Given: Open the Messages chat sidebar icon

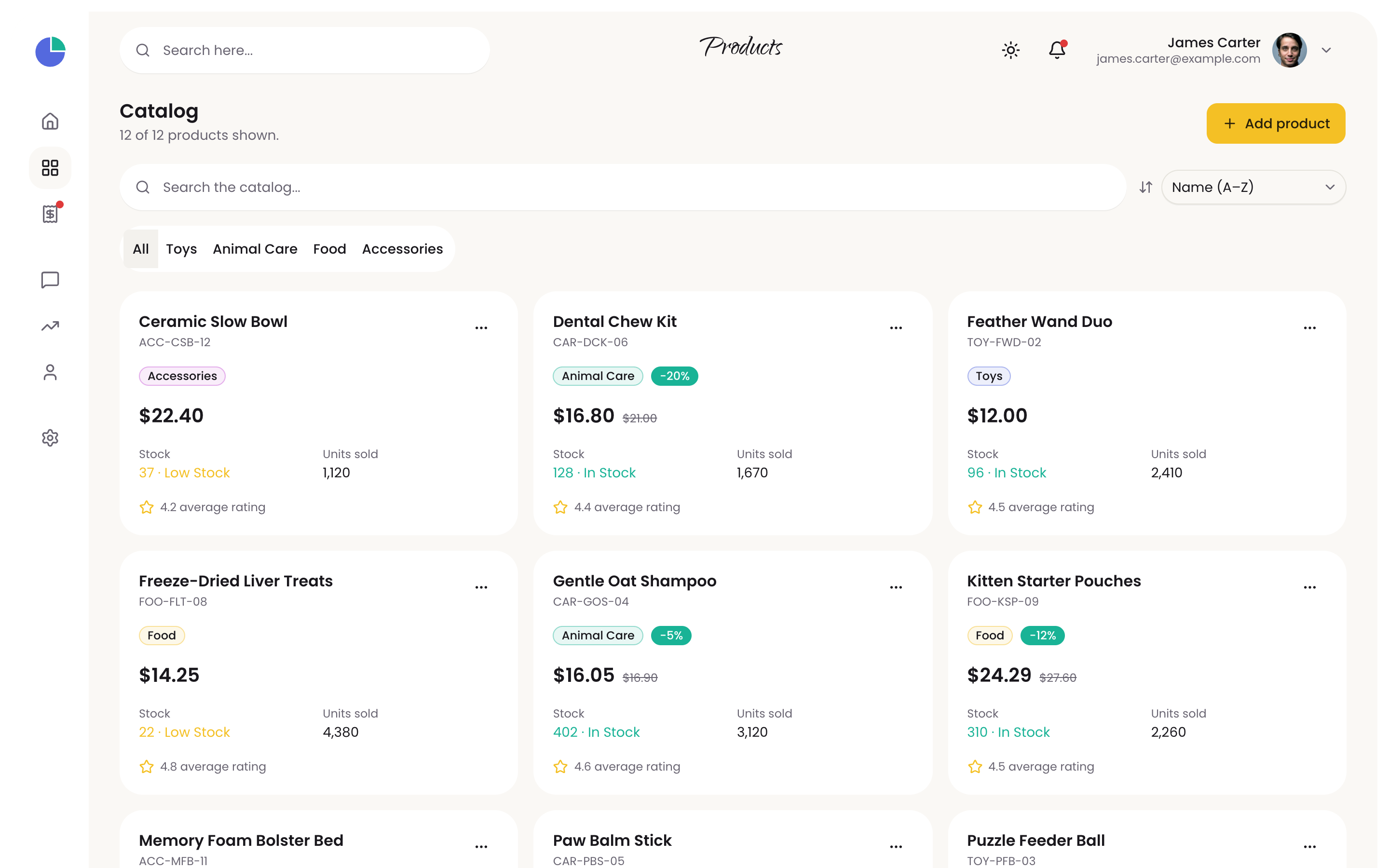Looking at the screenshot, I should 51,280.
